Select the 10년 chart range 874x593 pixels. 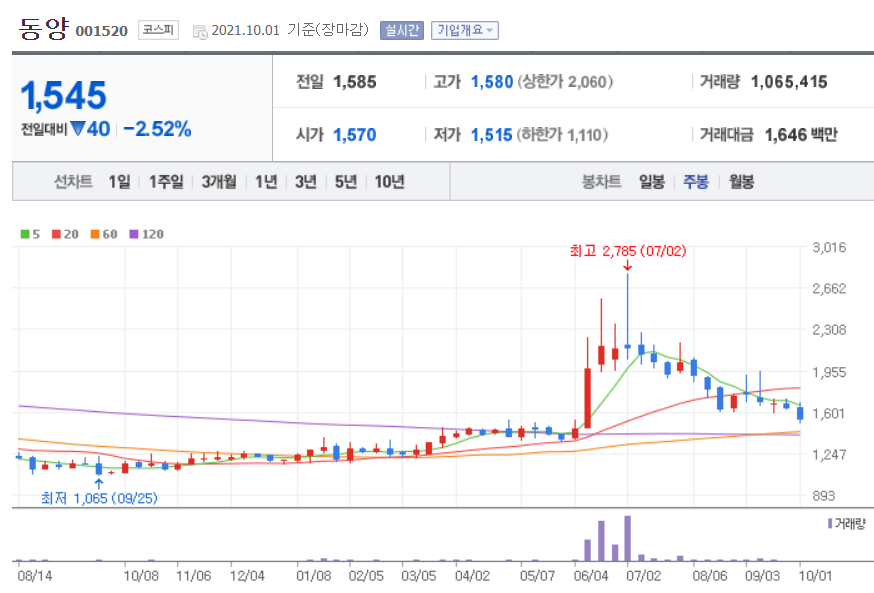click(x=388, y=183)
